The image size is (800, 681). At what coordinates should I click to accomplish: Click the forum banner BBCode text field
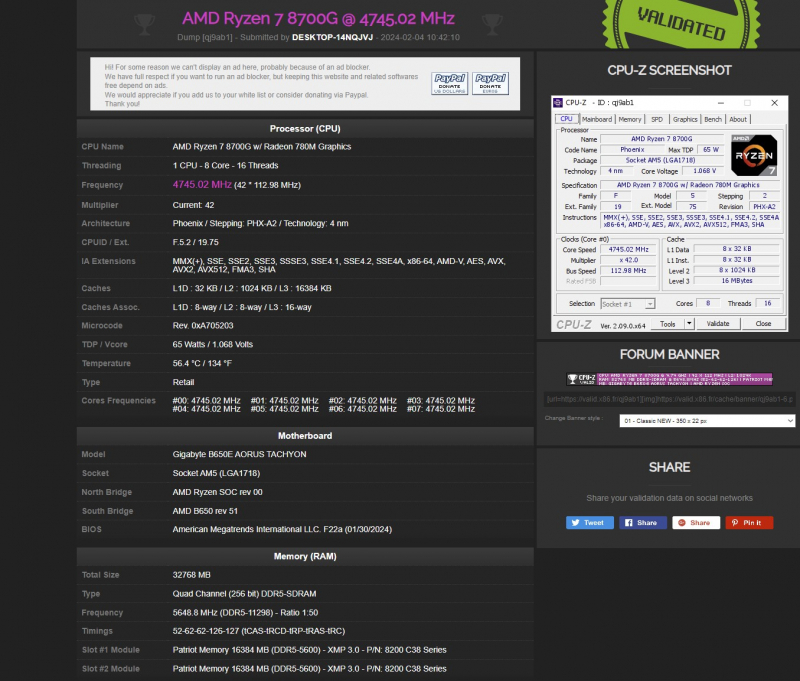(x=668, y=399)
